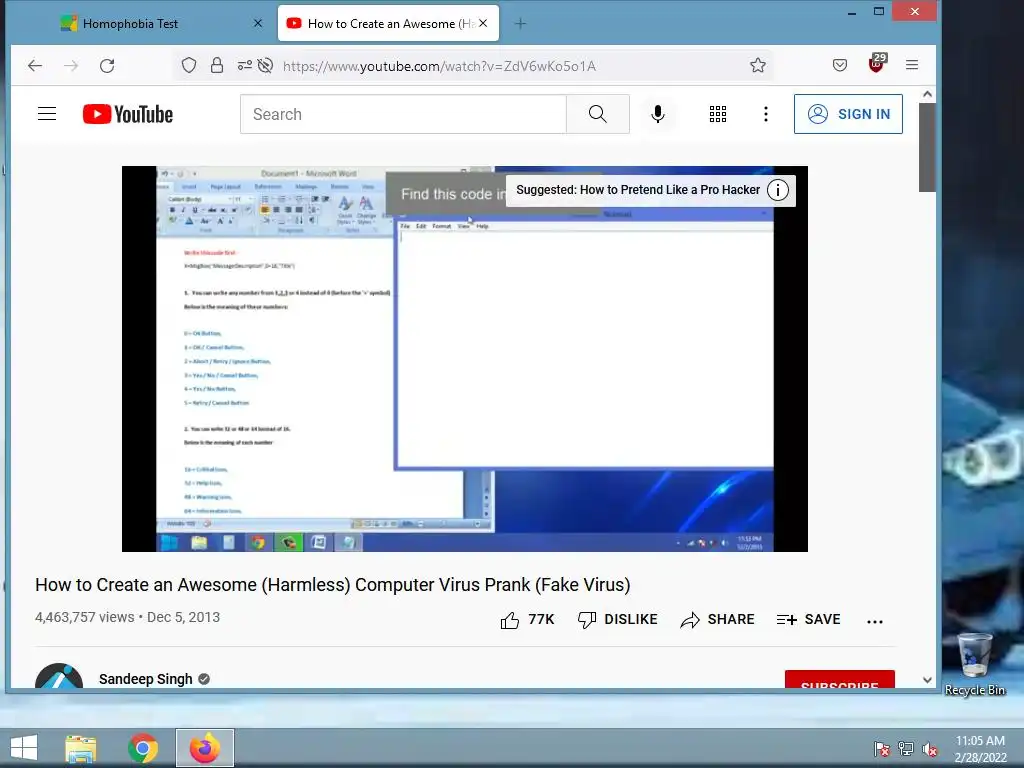Go to YouTube home via the logo

128,114
